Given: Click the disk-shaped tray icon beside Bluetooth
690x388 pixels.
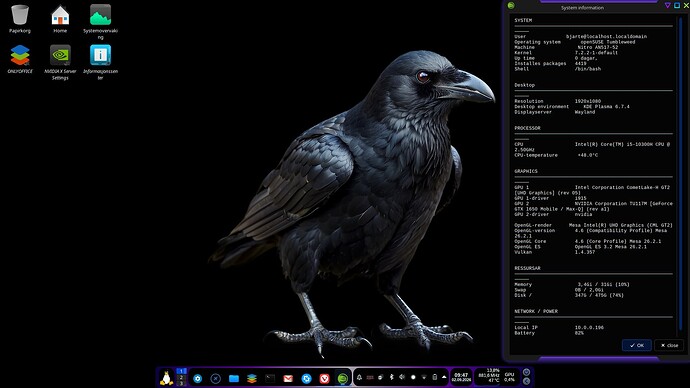Looking at the screenshot, I should tap(381, 377).
